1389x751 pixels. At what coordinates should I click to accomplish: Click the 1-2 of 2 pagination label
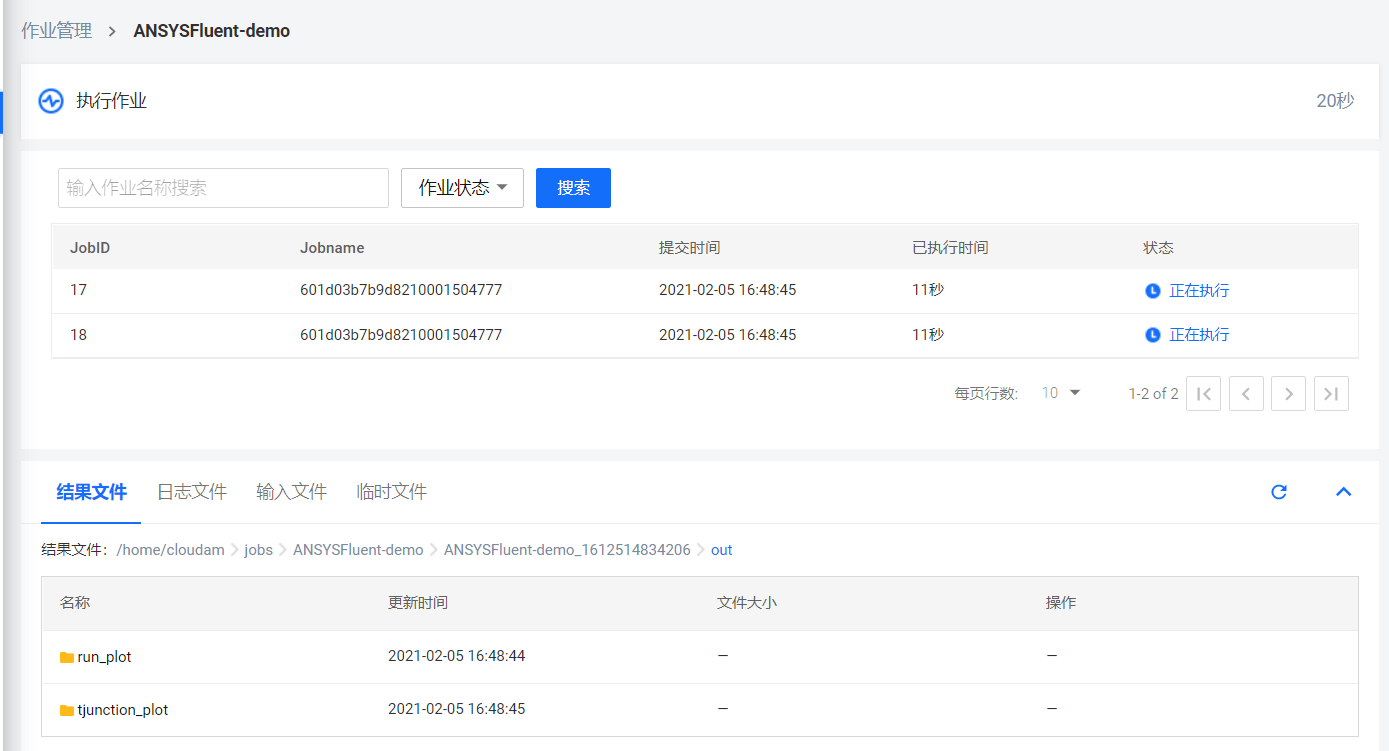tap(1153, 394)
